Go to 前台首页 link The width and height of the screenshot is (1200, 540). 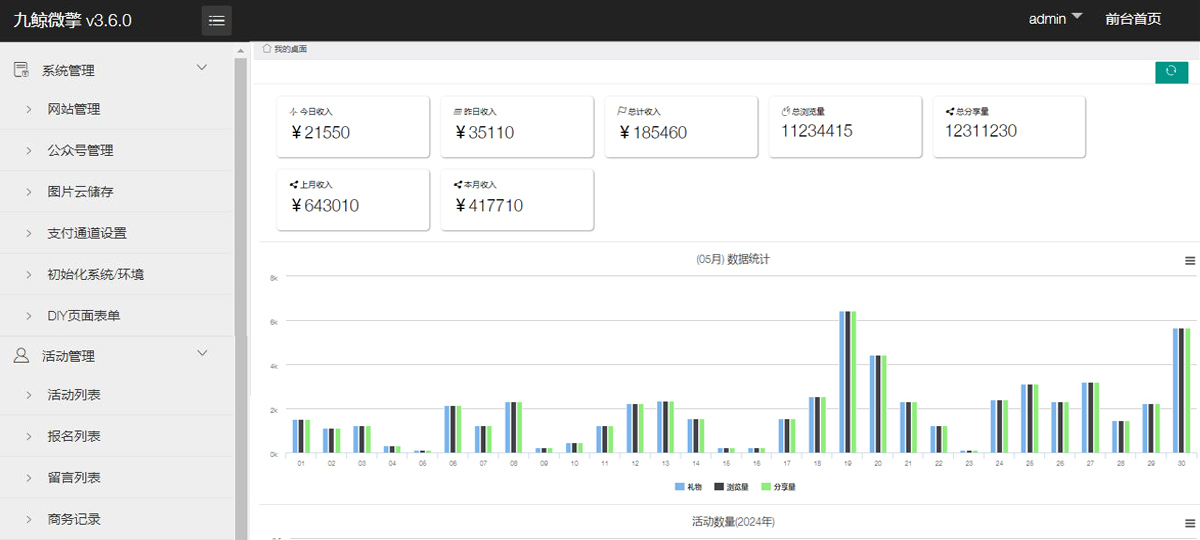click(x=1133, y=19)
